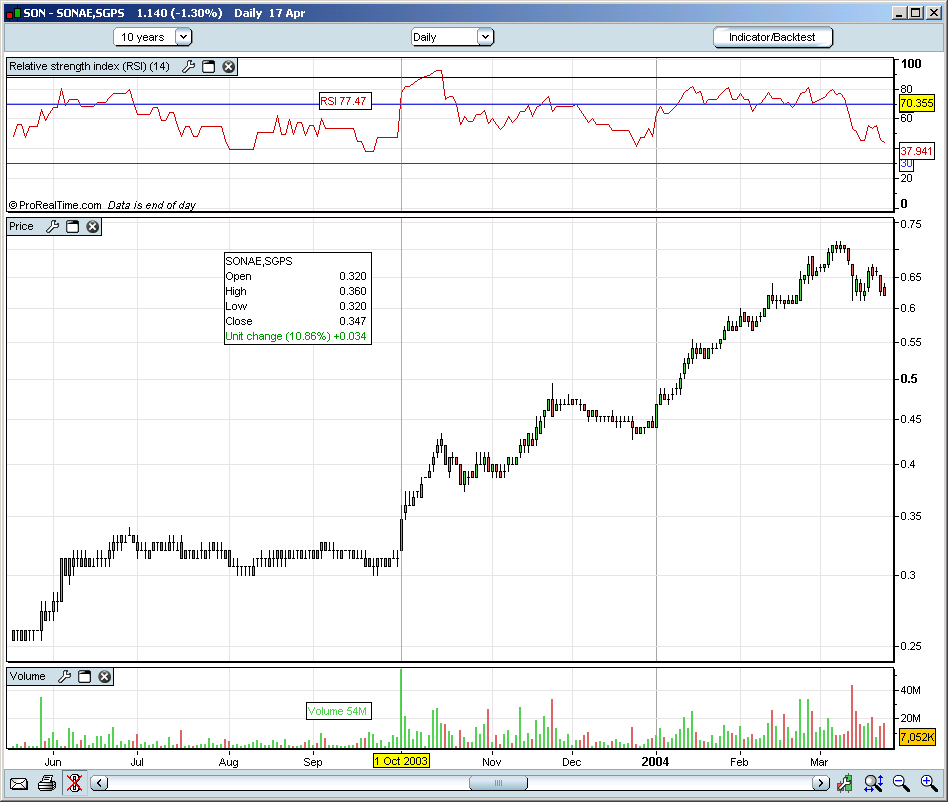
Task: Open RSI indicator settings wrench
Action: [x=189, y=66]
